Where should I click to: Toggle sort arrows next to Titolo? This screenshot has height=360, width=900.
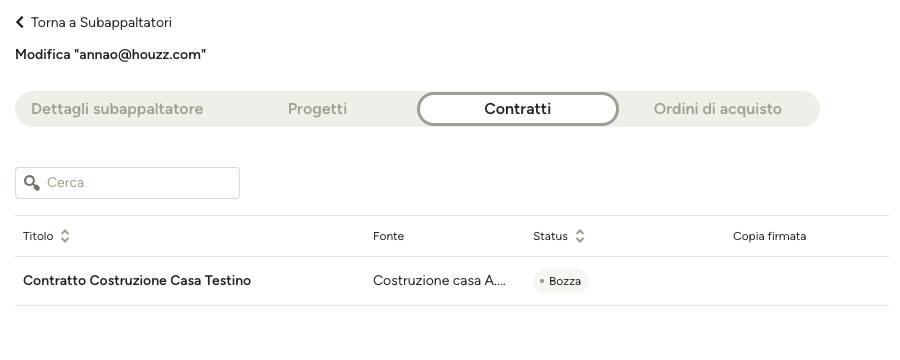(x=65, y=236)
